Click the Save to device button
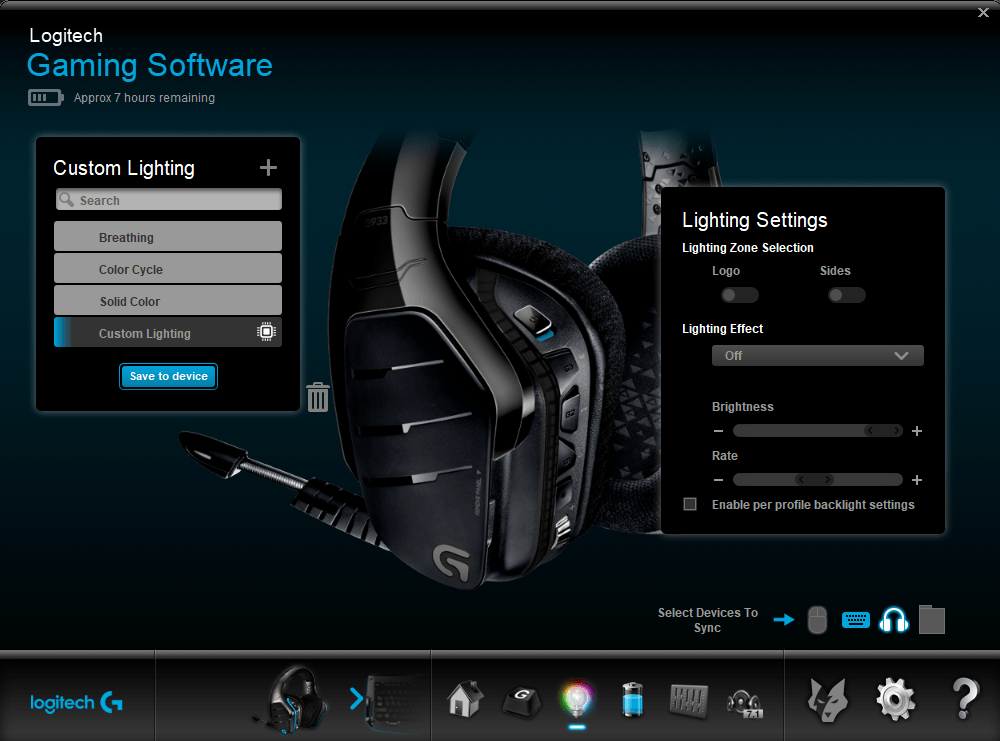 (168, 376)
